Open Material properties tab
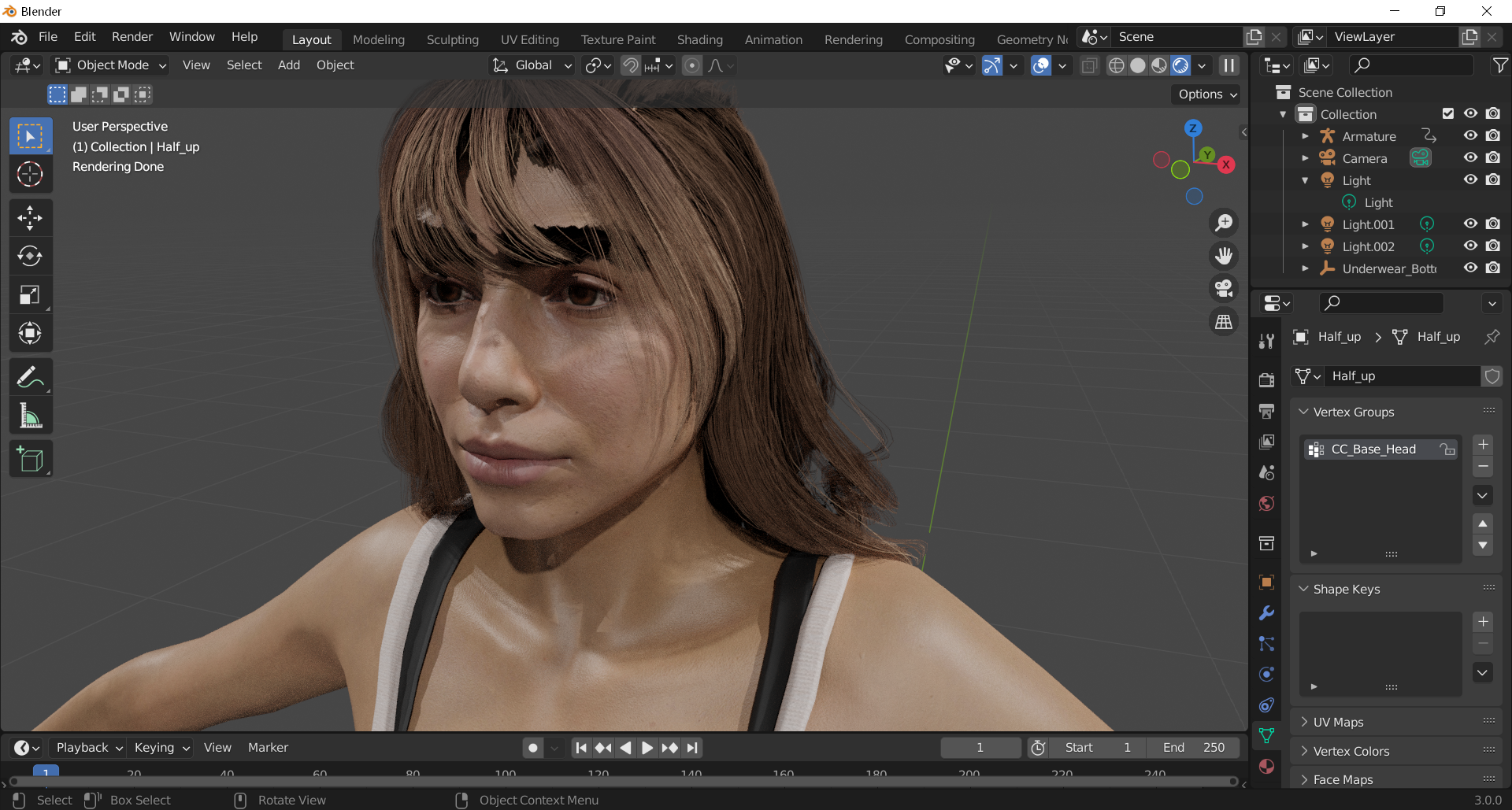Viewport: 1512px width, 810px height. point(1266,766)
